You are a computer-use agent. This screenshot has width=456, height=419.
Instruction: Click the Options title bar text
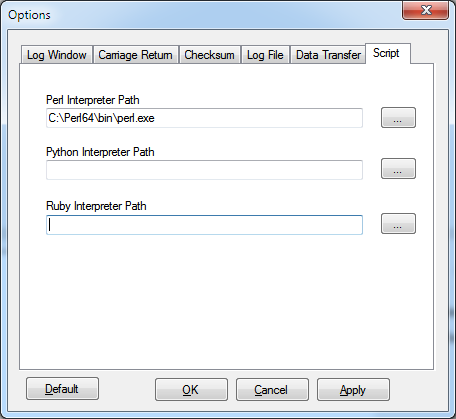tap(29, 15)
